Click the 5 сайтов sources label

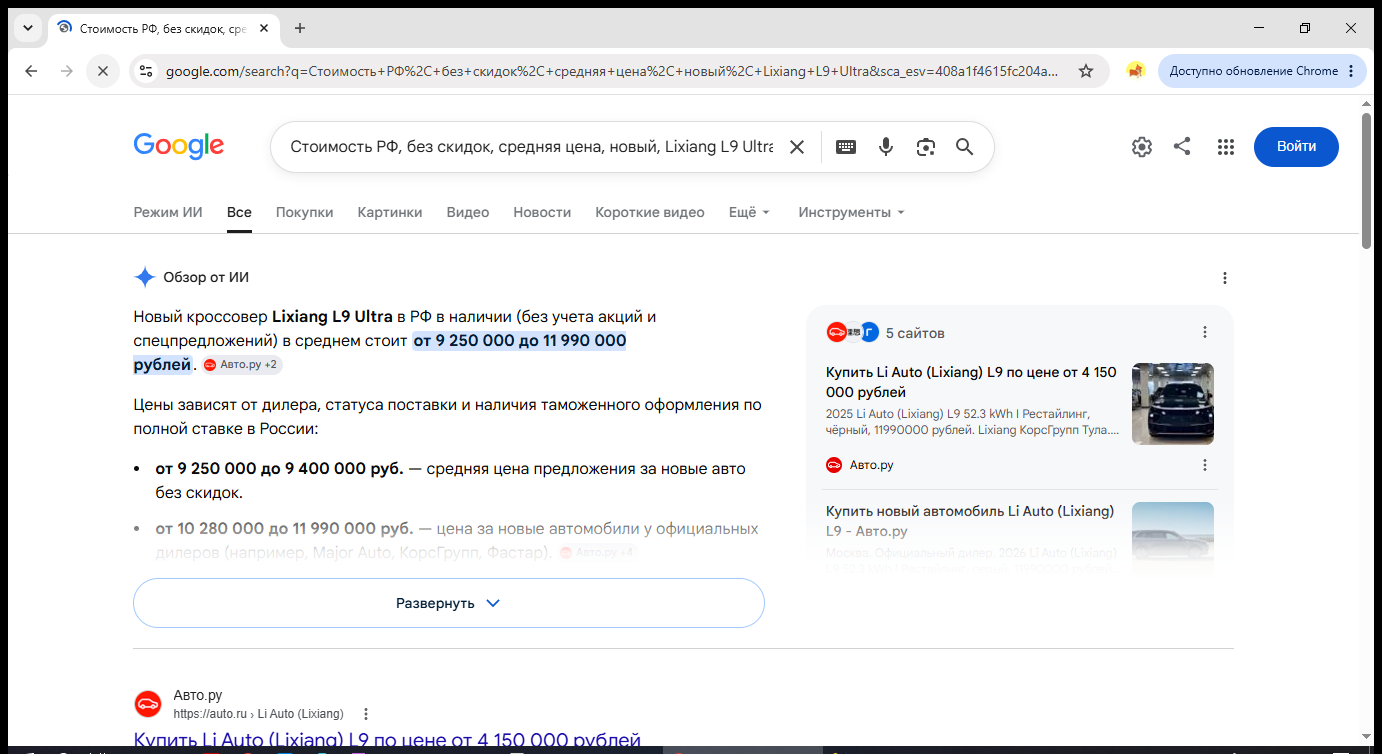pyautogui.click(x=915, y=333)
